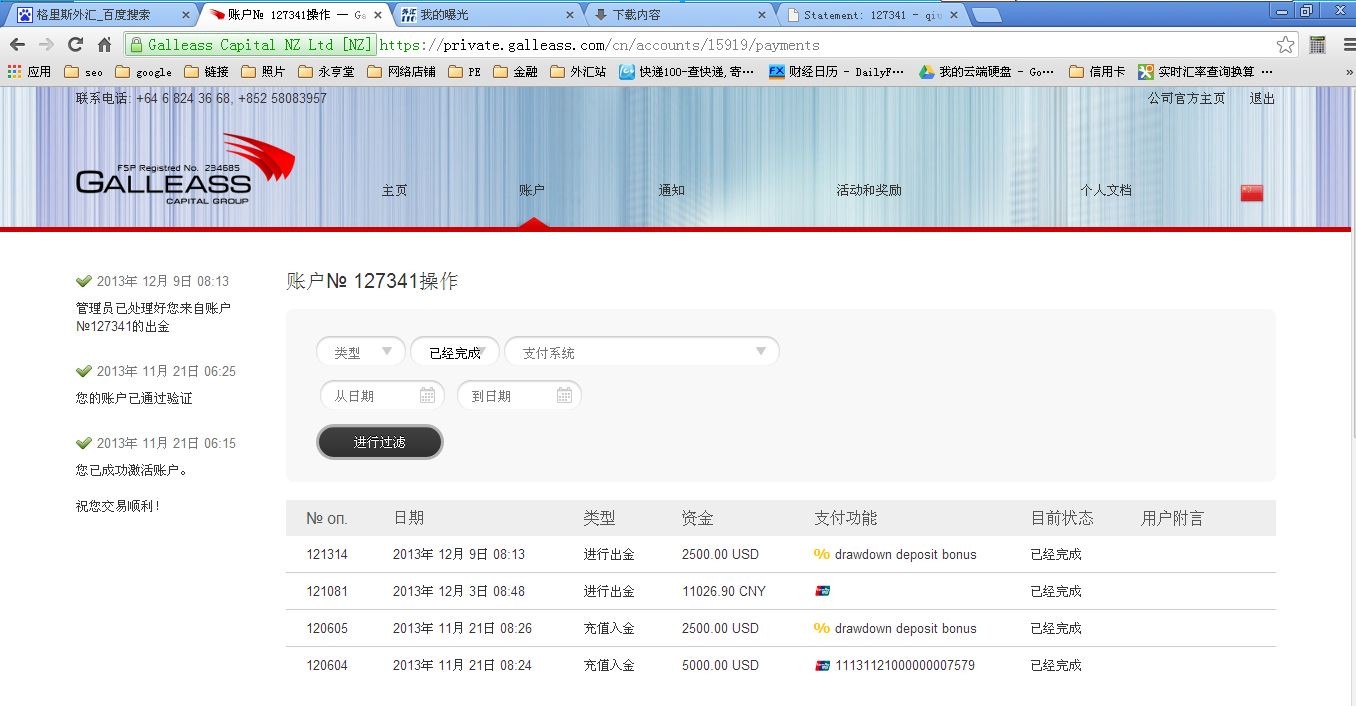Change language via the Chinese flag icon

pos(1251,193)
